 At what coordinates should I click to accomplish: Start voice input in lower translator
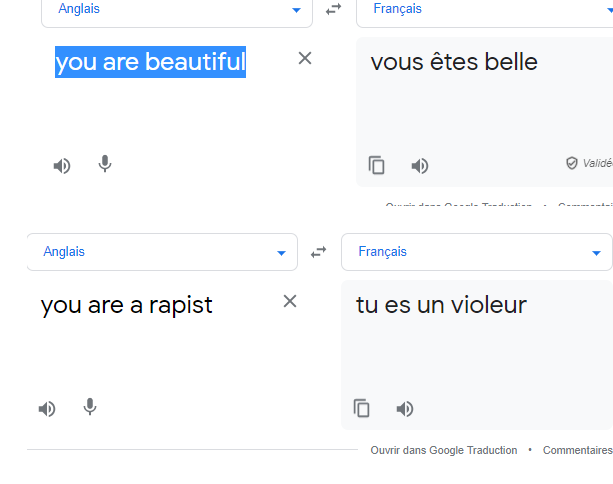point(90,407)
